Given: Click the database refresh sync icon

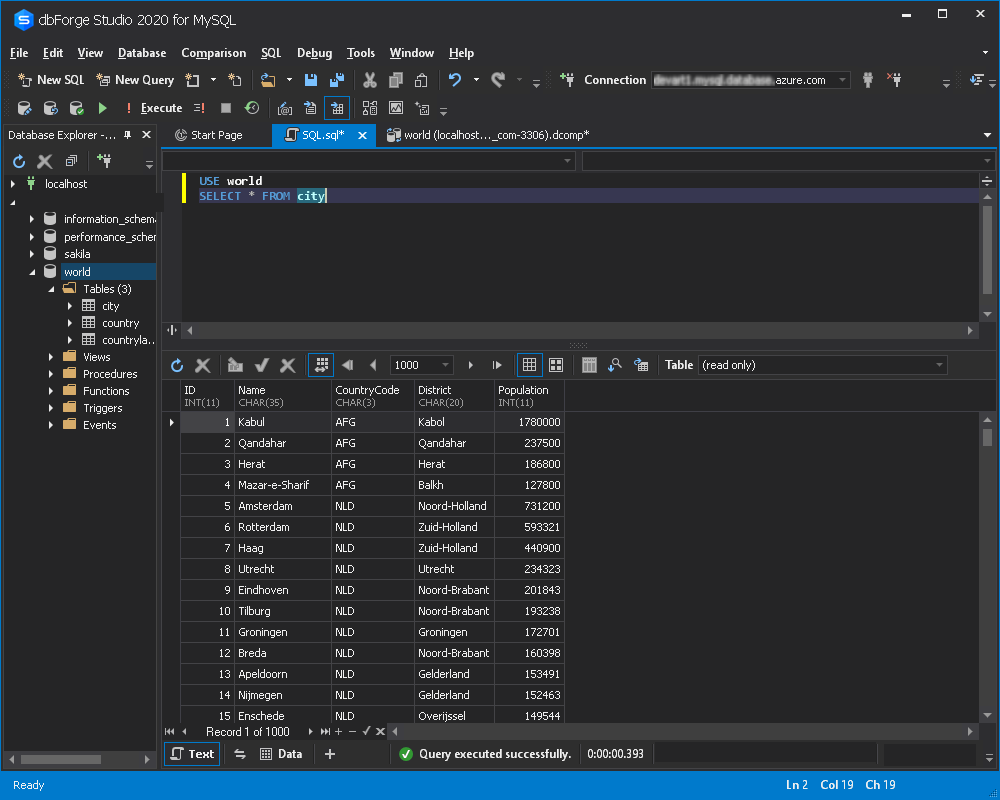Looking at the screenshot, I should pyautogui.click(x=50, y=108).
